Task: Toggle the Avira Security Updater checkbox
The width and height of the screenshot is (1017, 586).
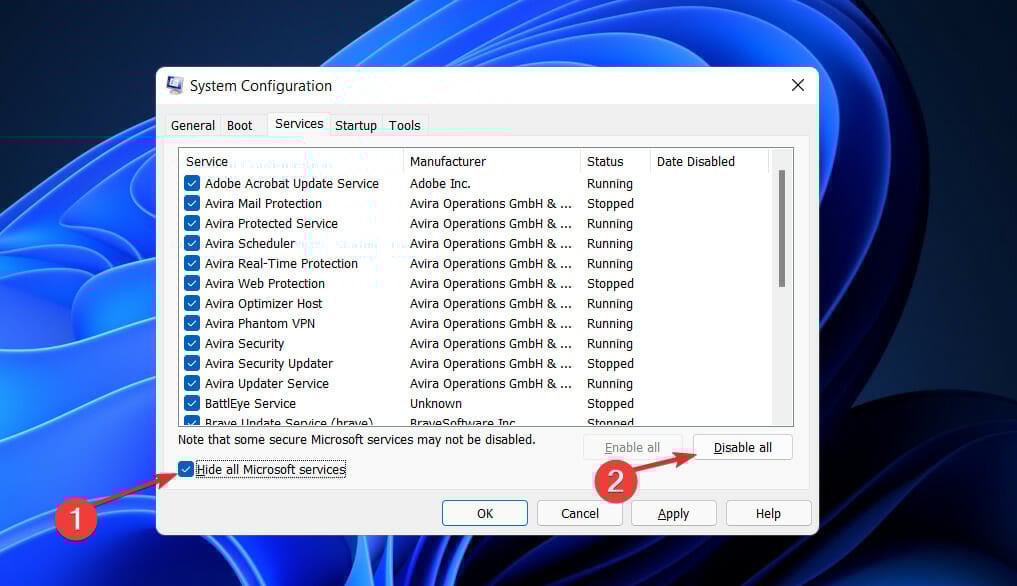Action: (192, 363)
